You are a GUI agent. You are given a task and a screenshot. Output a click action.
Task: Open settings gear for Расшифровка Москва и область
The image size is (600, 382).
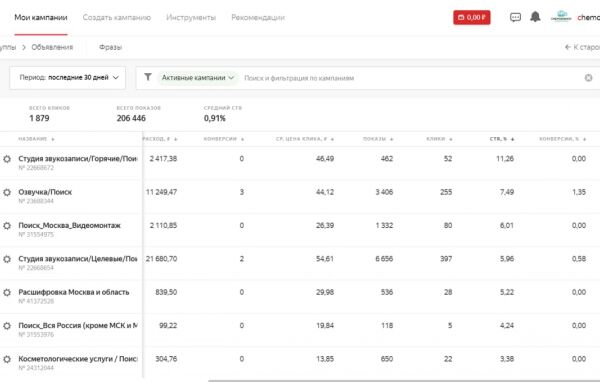pos(7,292)
